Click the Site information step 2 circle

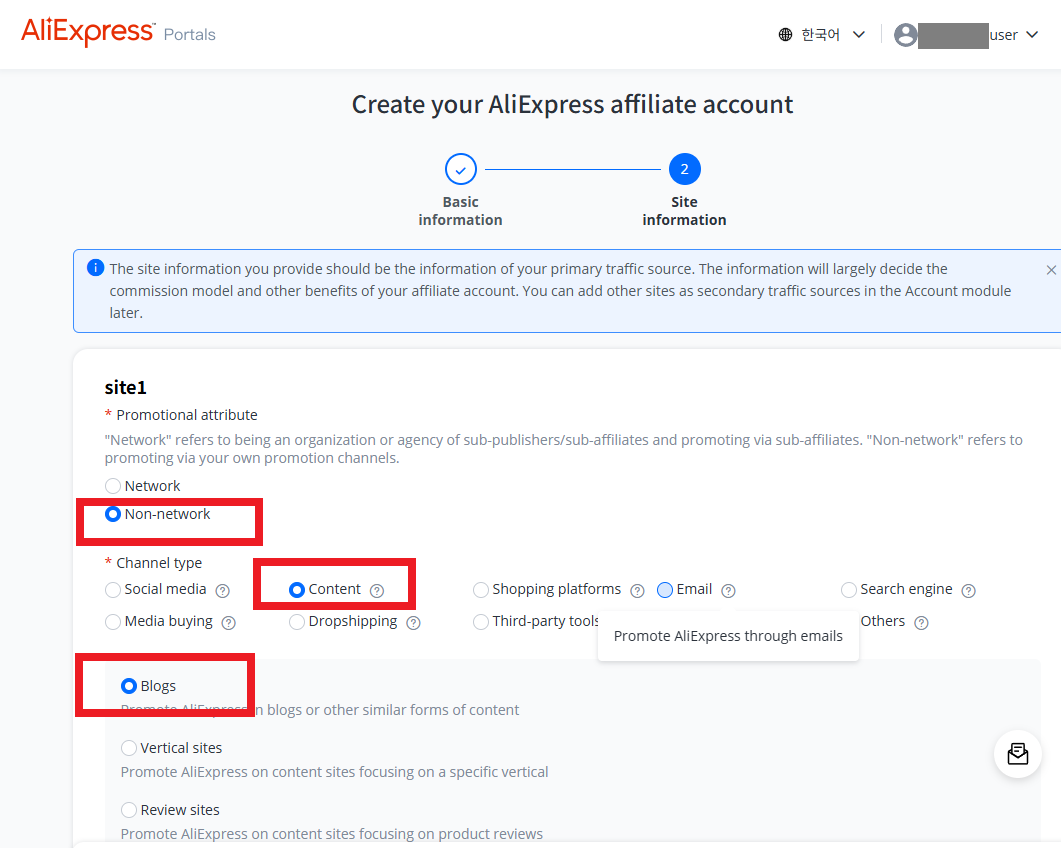click(684, 169)
